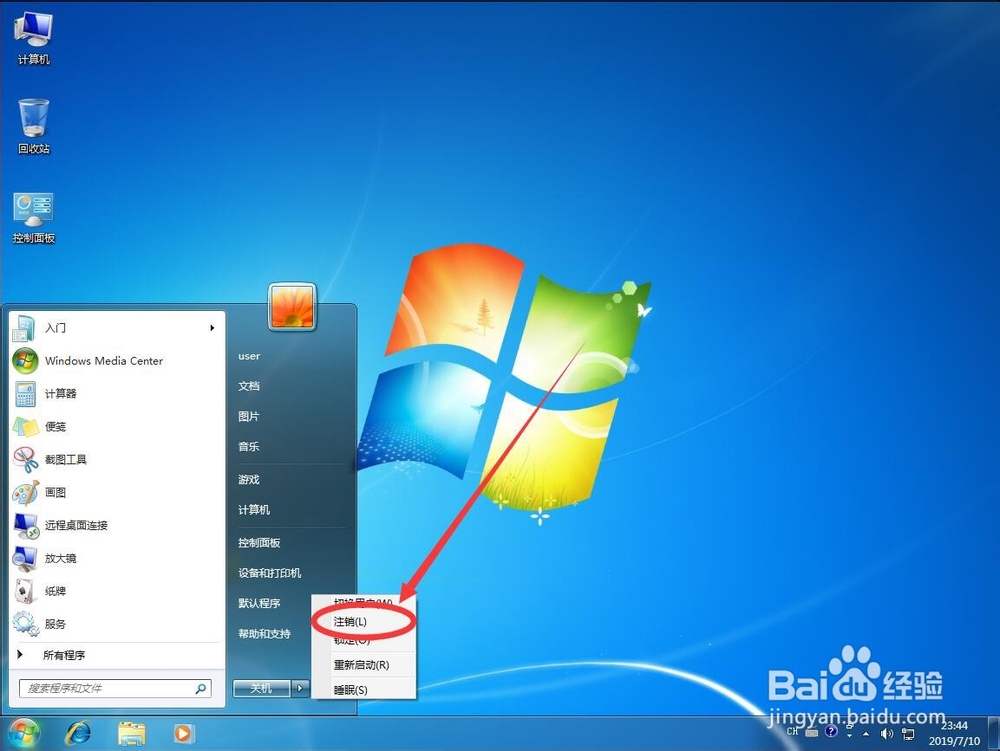Open Windows Explorer folder on taskbar
The width and height of the screenshot is (1000, 751).
pos(131,734)
